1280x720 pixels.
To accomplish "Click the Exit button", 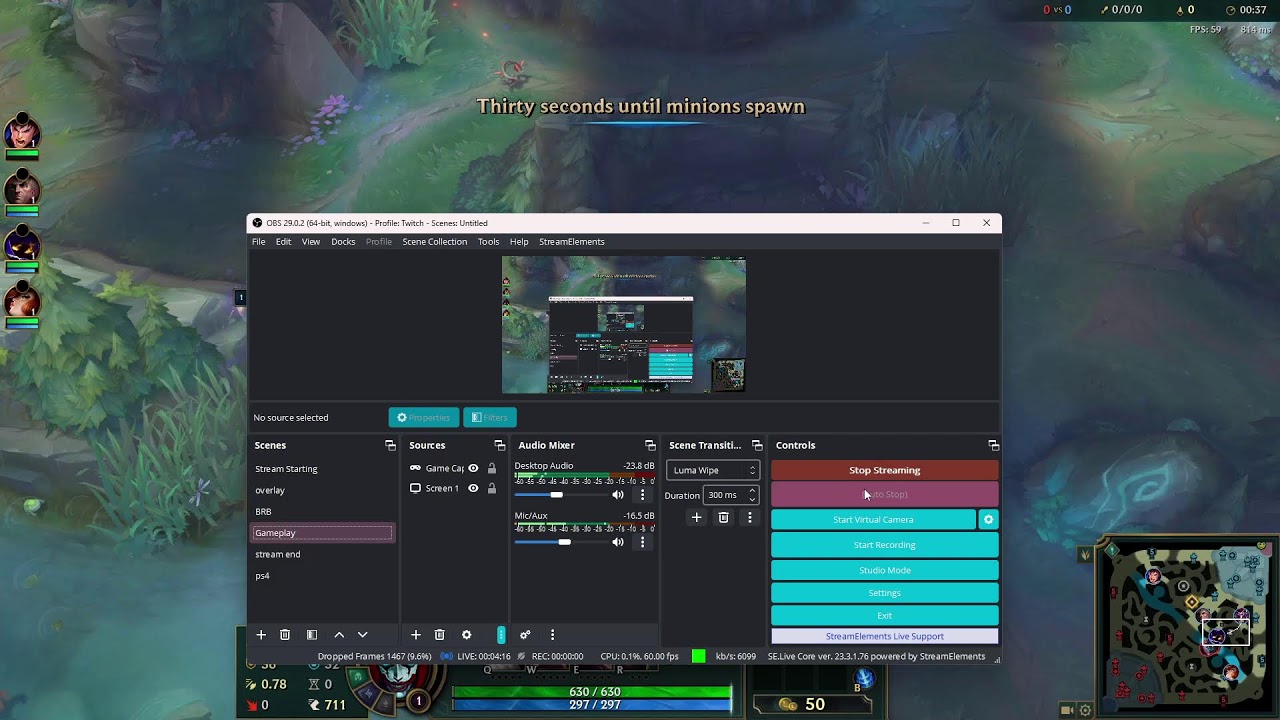I will point(885,616).
